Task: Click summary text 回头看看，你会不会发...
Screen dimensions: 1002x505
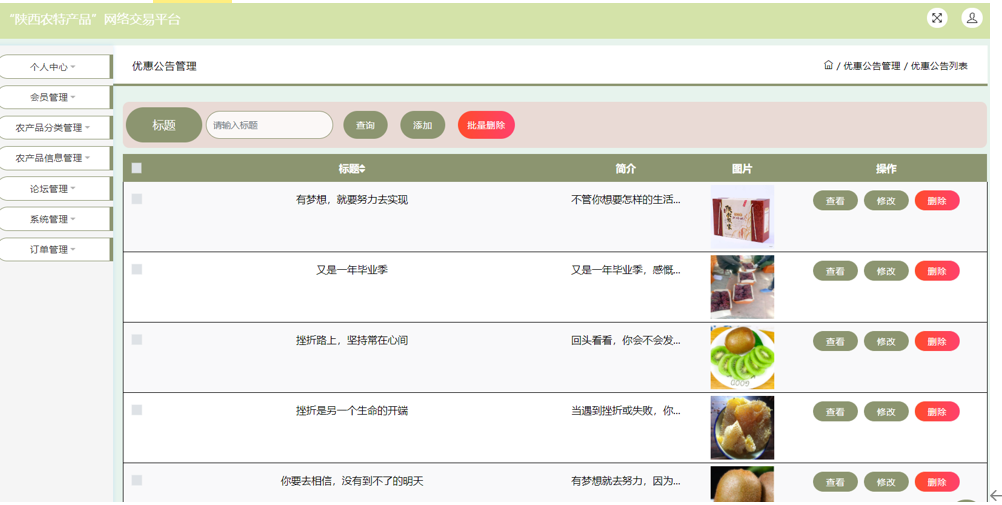Action: coord(626,341)
